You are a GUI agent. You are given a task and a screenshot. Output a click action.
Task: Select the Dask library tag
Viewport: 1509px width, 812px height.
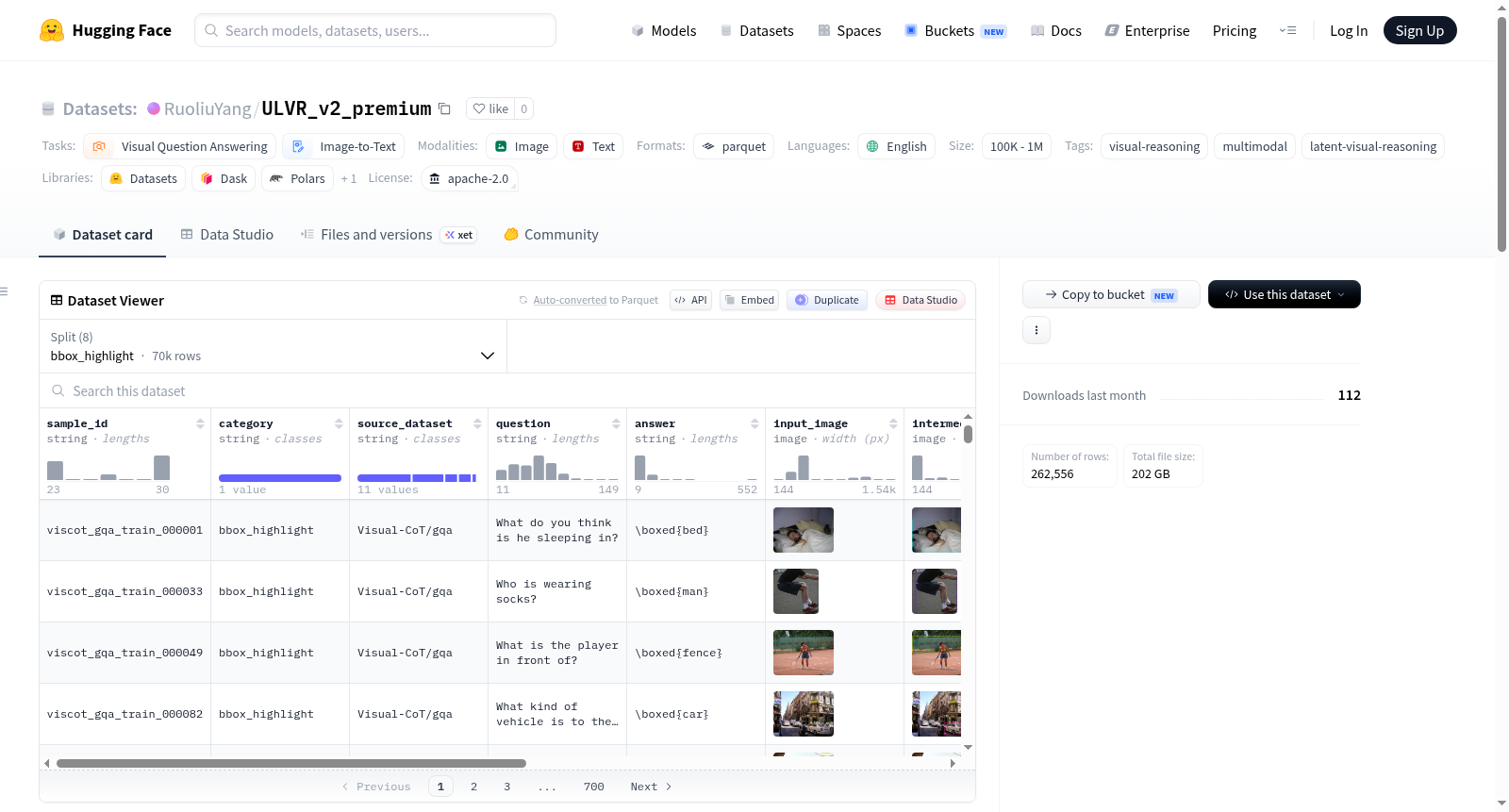click(x=224, y=178)
